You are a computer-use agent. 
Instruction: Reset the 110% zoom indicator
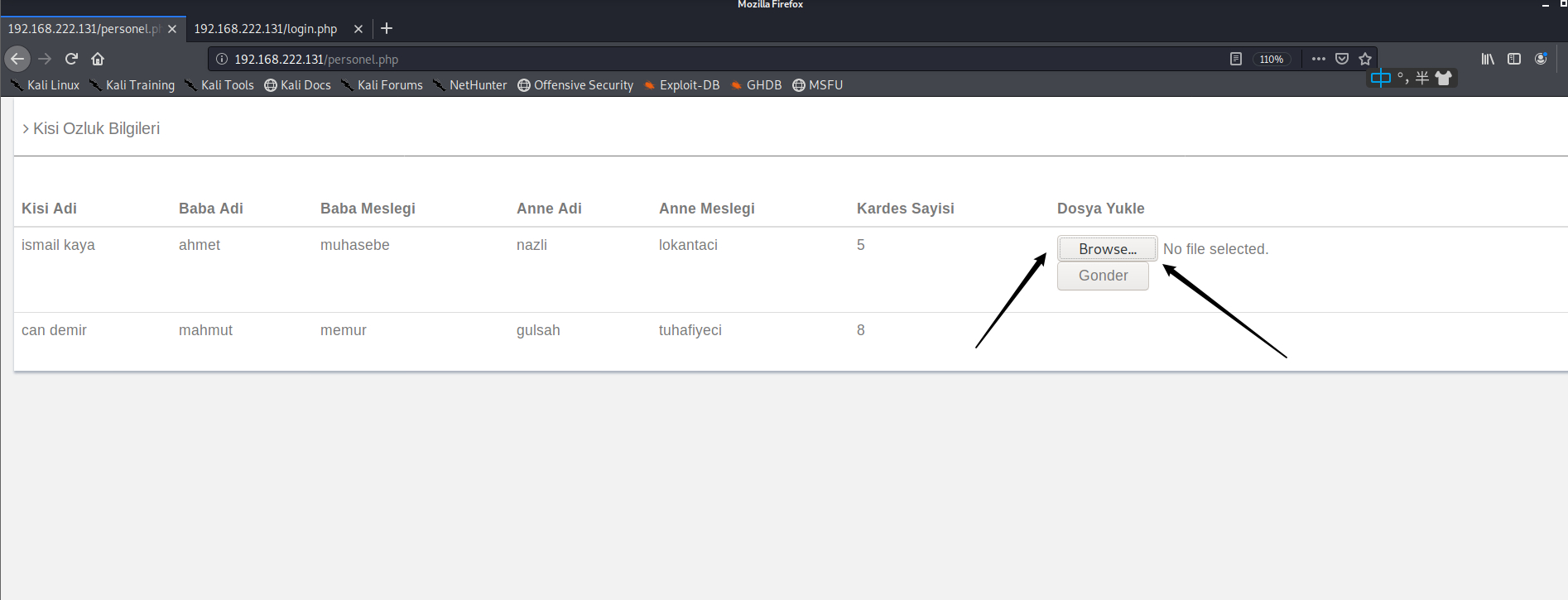tap(1272, 59)
